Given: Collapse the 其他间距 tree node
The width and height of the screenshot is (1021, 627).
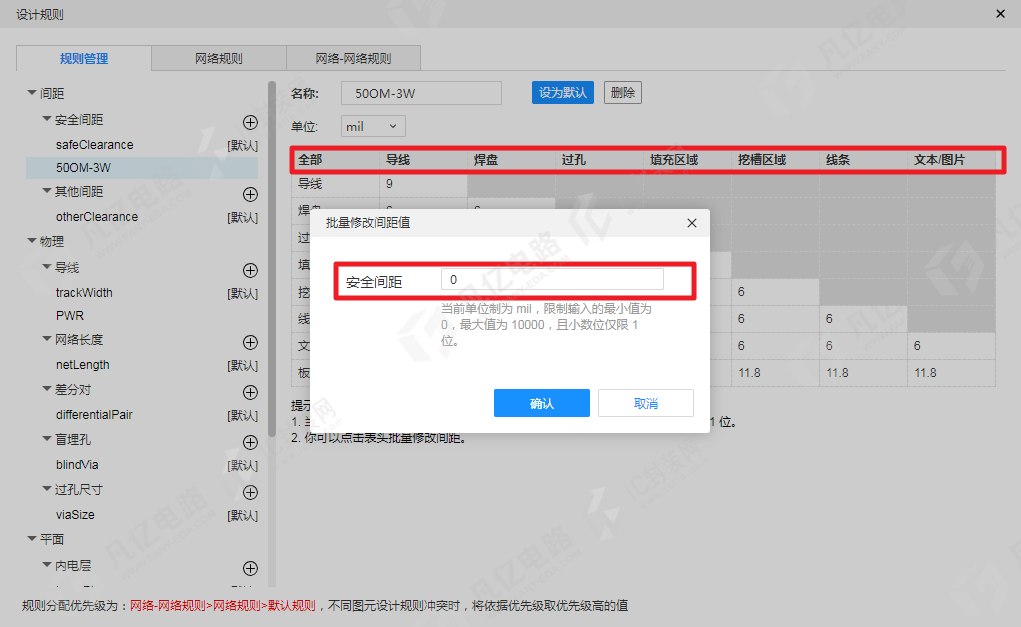Looking at the screenshot, I should point(47,191).
